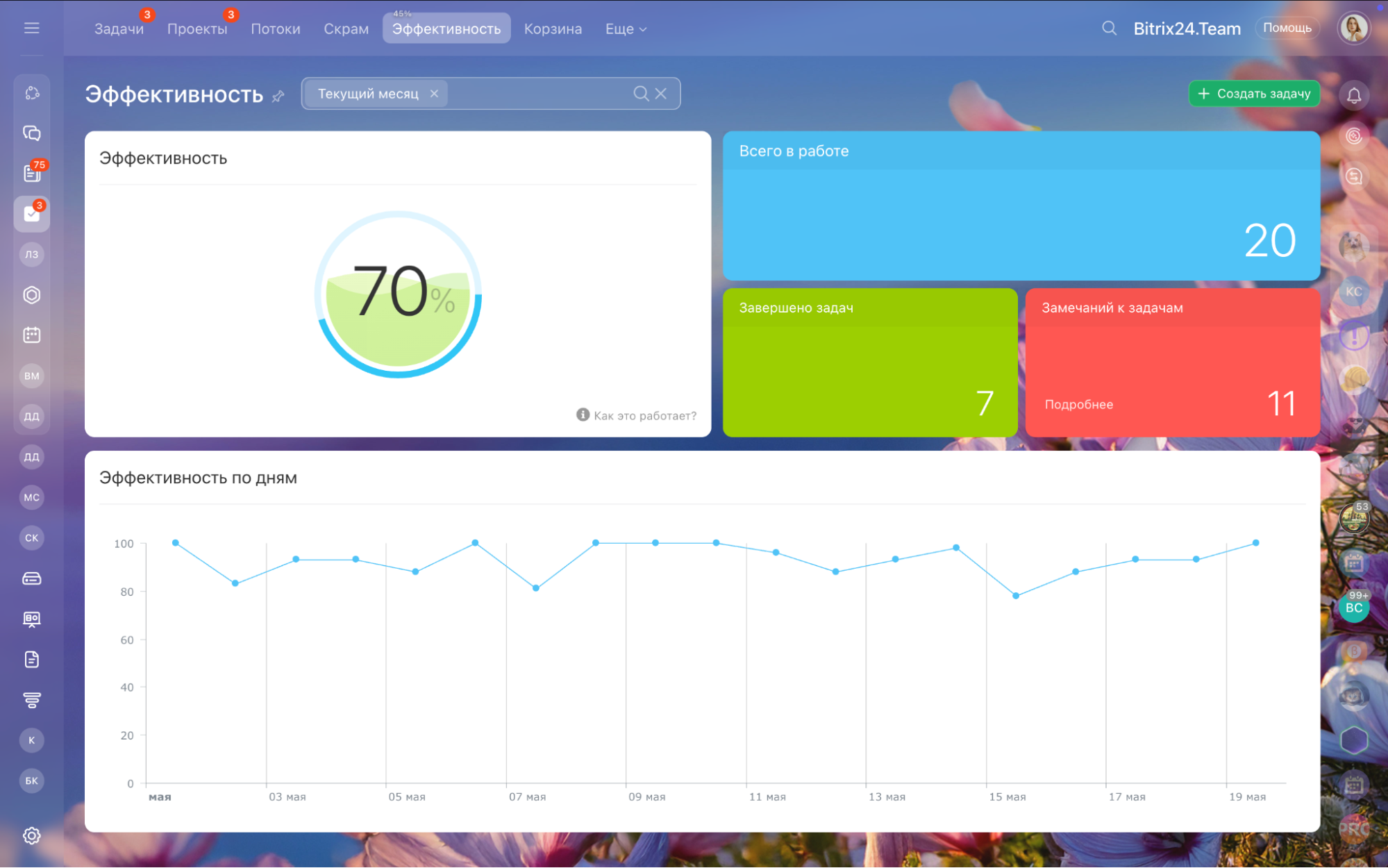Viewport: 1388px width, 868px height.
Task: Switch to the Скрам tab
Action: [346, 29]
